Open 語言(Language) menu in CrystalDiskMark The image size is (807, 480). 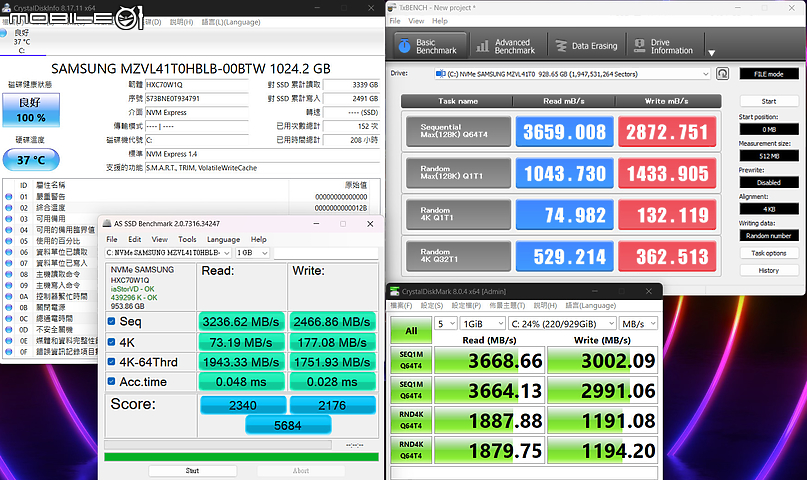590,306
